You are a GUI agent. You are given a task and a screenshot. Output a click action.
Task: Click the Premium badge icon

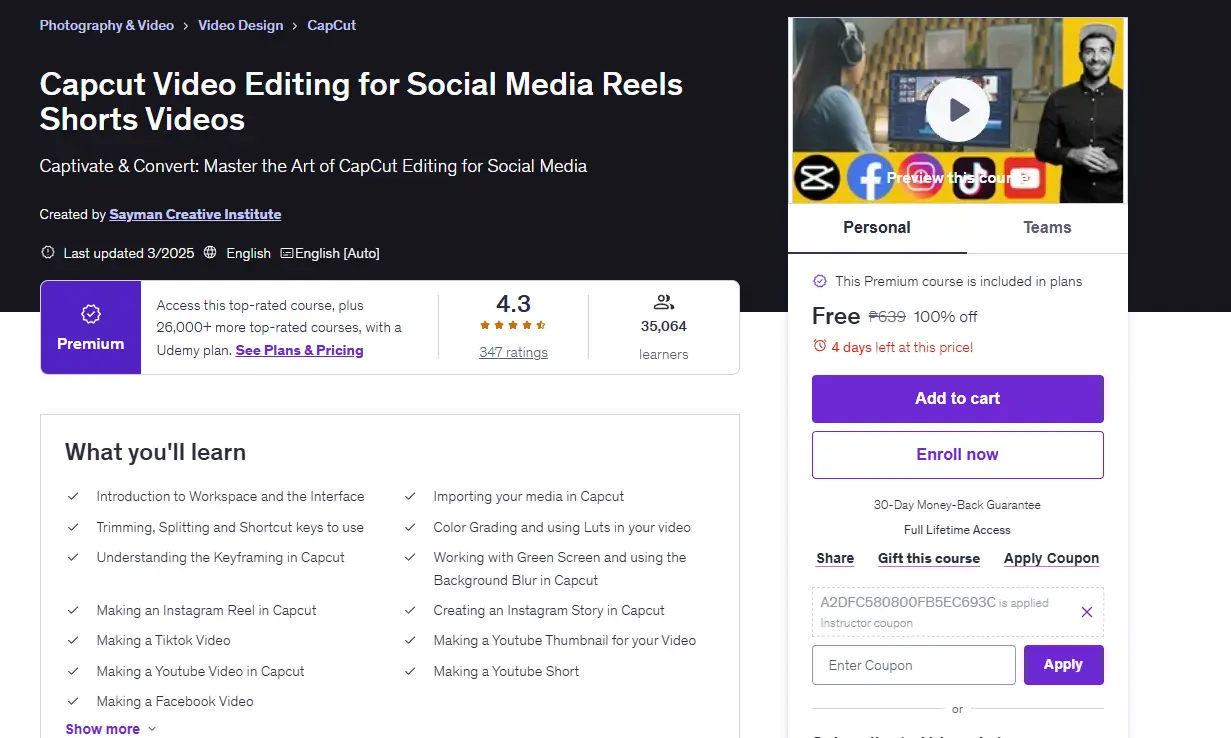[91, 315]
